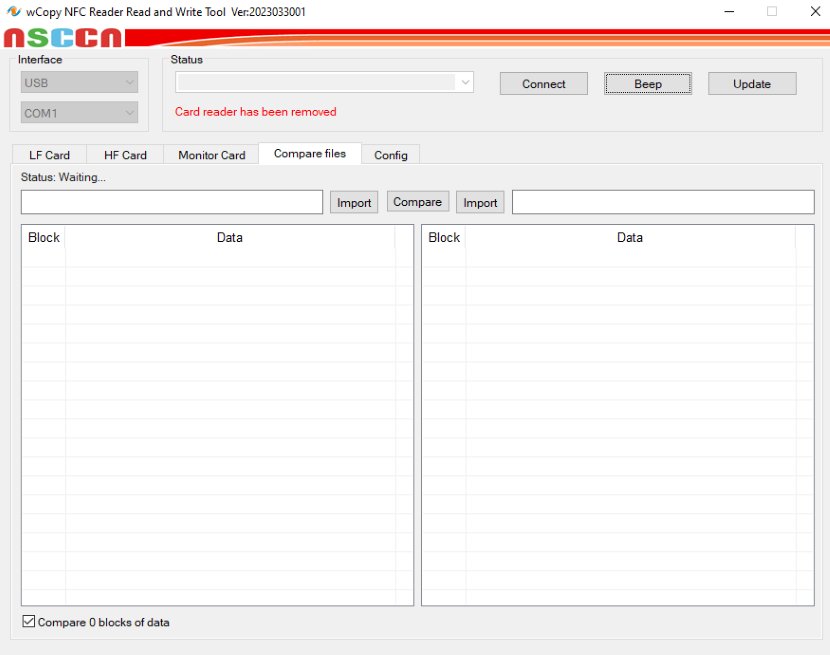Select the Monitor Card tab

click(x=211, y=155)
